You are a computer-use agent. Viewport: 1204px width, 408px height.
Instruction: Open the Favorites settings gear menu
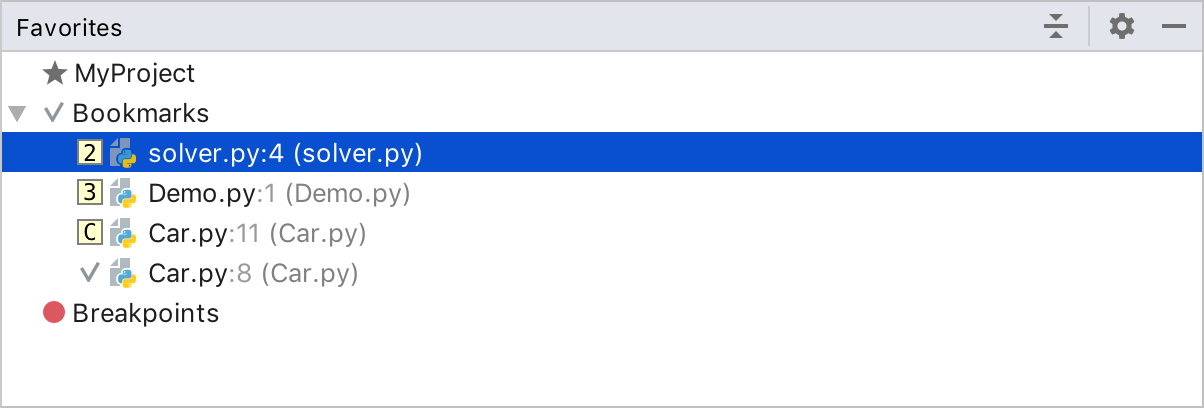1122,27
